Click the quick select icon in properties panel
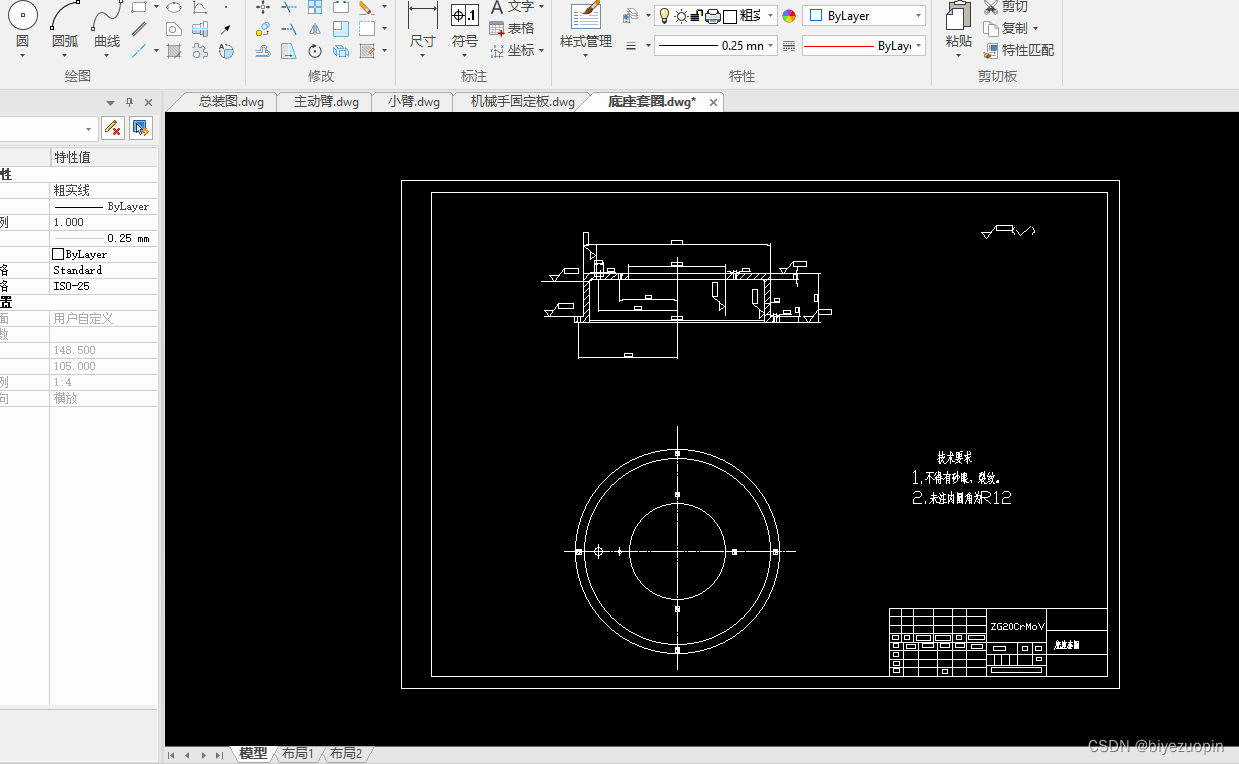Viewport: 1239px width, 764px height. tap(141, 128)
